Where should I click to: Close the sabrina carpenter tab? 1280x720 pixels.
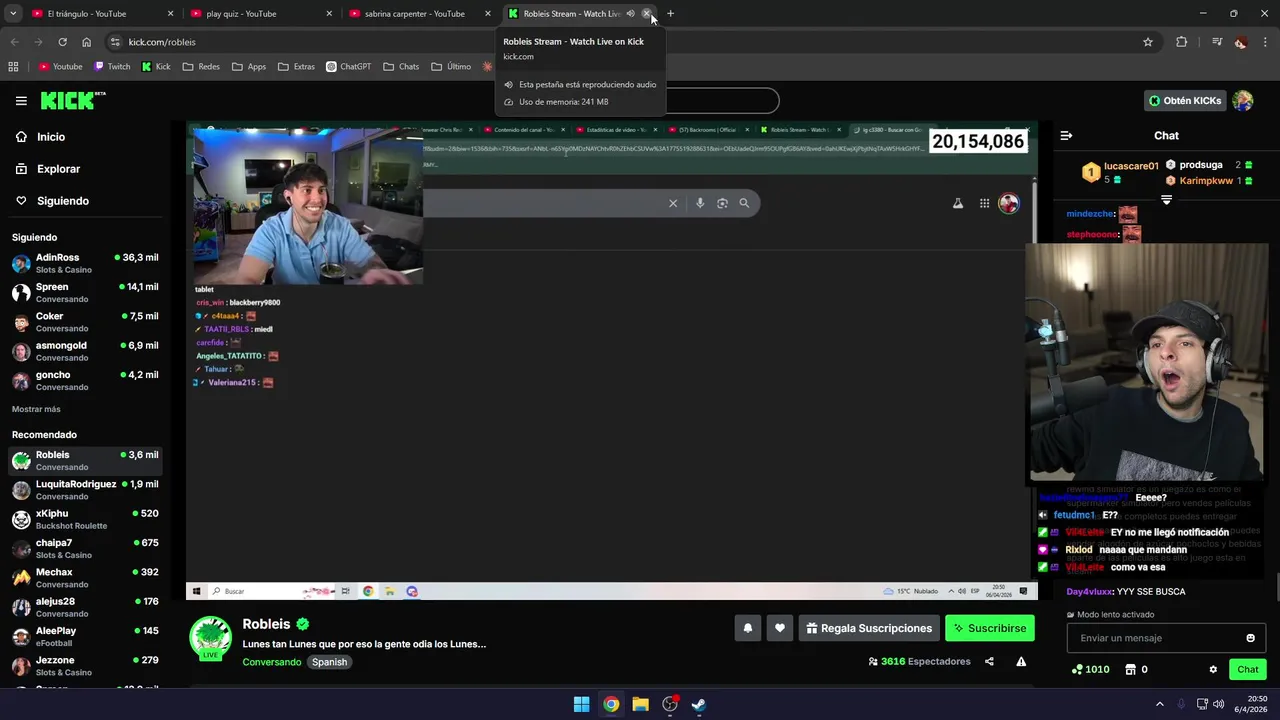tap(488, 14)
